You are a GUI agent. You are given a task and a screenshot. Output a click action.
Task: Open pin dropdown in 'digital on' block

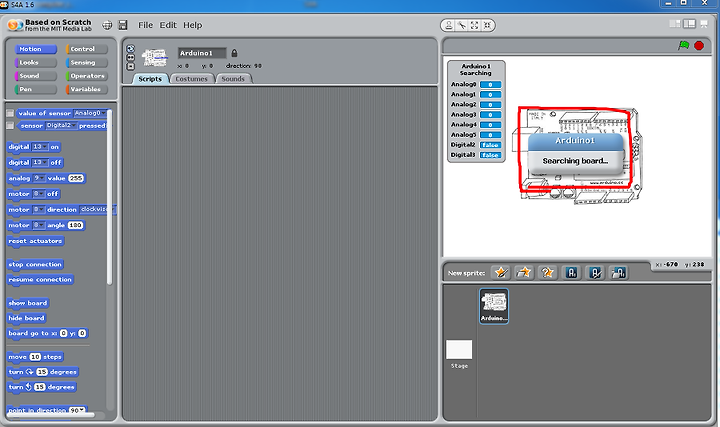(x=39, y=147)
